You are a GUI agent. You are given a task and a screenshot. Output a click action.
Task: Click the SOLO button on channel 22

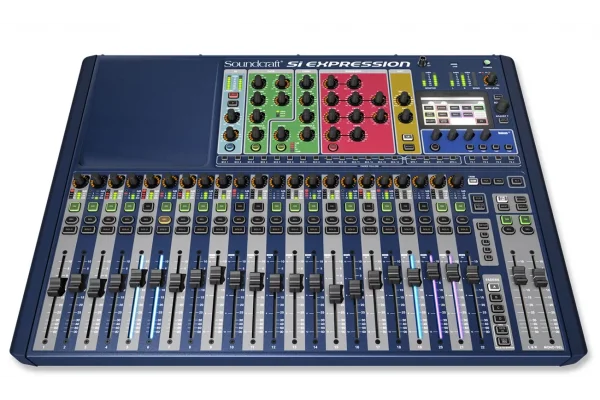click(x=464, y=230)
